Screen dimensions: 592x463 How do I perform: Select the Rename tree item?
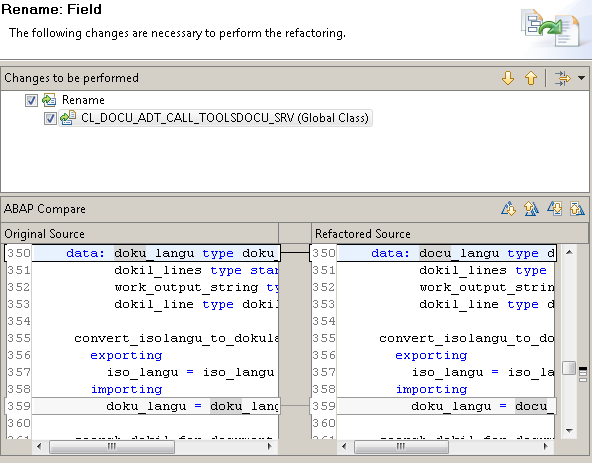pyautogui.click(x=83, y=100)
